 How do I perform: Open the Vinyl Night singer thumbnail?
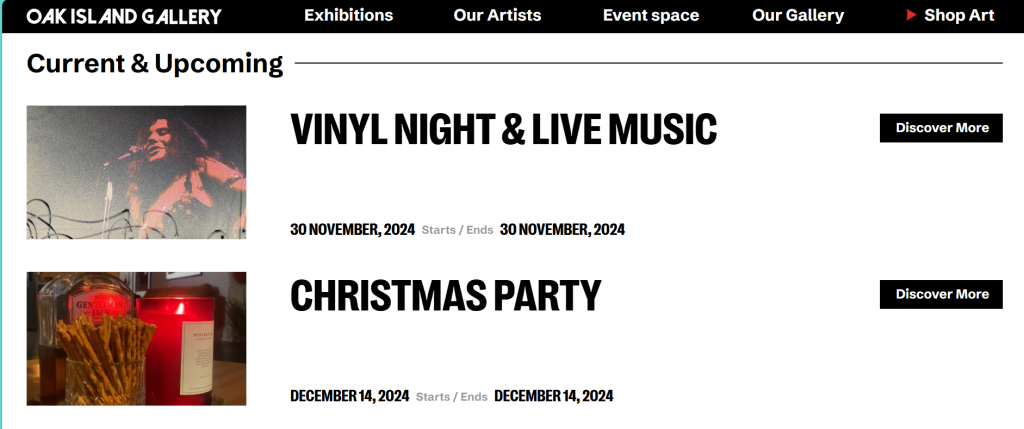pyautogui.click(x=136, y=172)
